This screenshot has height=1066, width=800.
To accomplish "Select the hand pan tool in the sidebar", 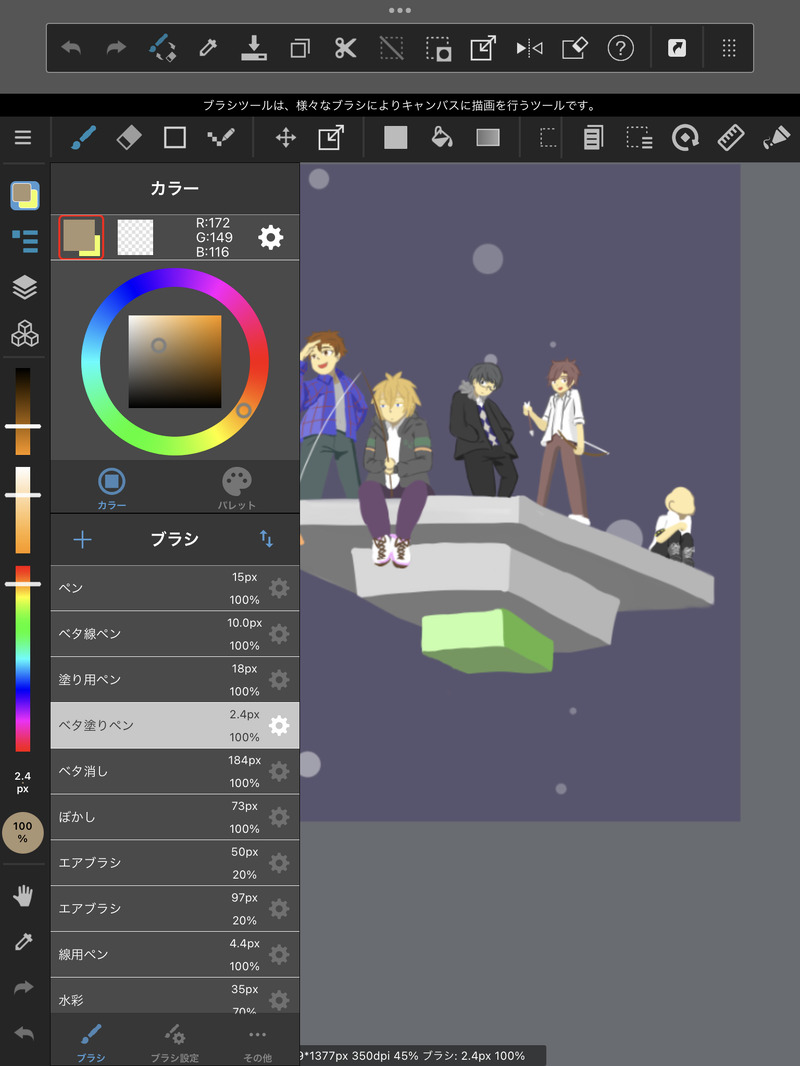I will (x=23, y=896).
